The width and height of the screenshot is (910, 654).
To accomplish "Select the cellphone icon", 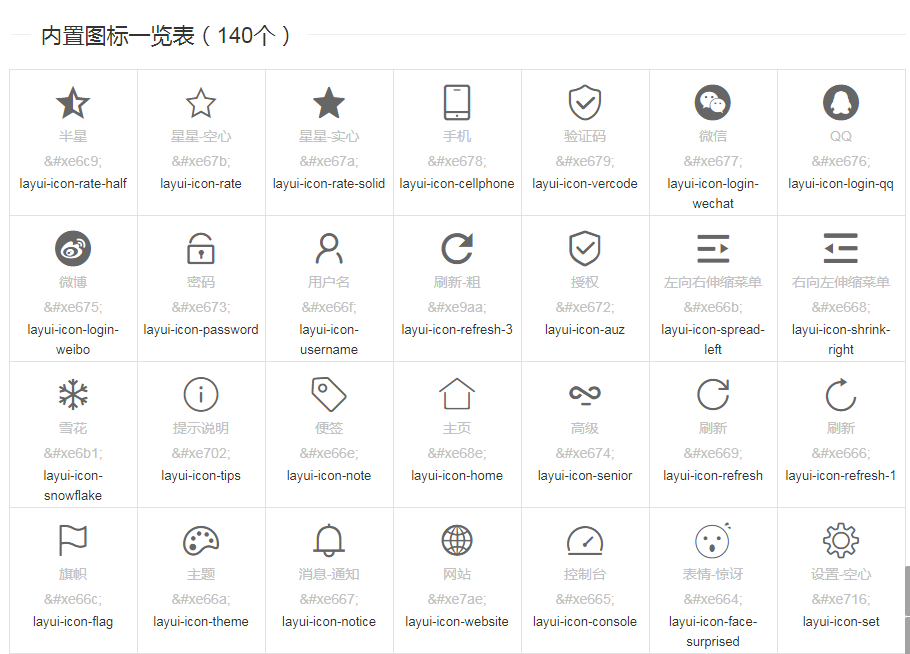I will [457, 101].
